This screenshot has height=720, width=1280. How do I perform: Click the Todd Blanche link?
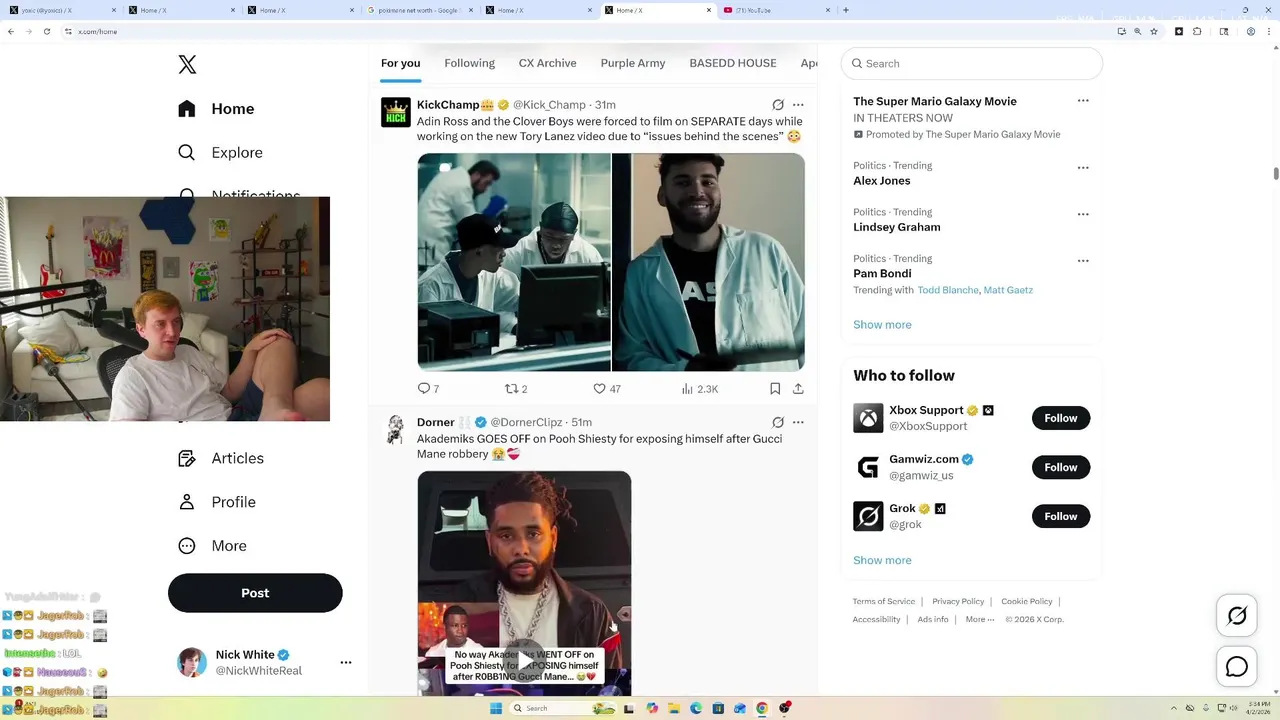(948, 290)
